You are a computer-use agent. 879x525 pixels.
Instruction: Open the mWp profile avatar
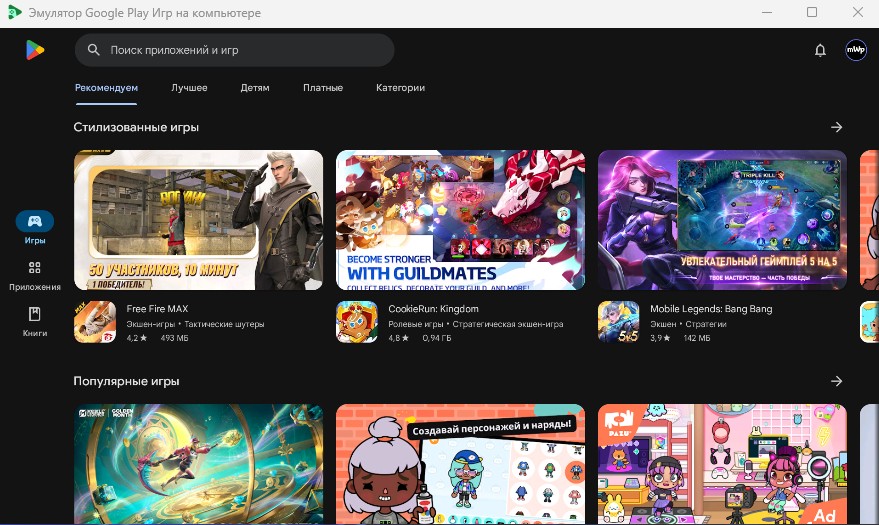point(855,50)
